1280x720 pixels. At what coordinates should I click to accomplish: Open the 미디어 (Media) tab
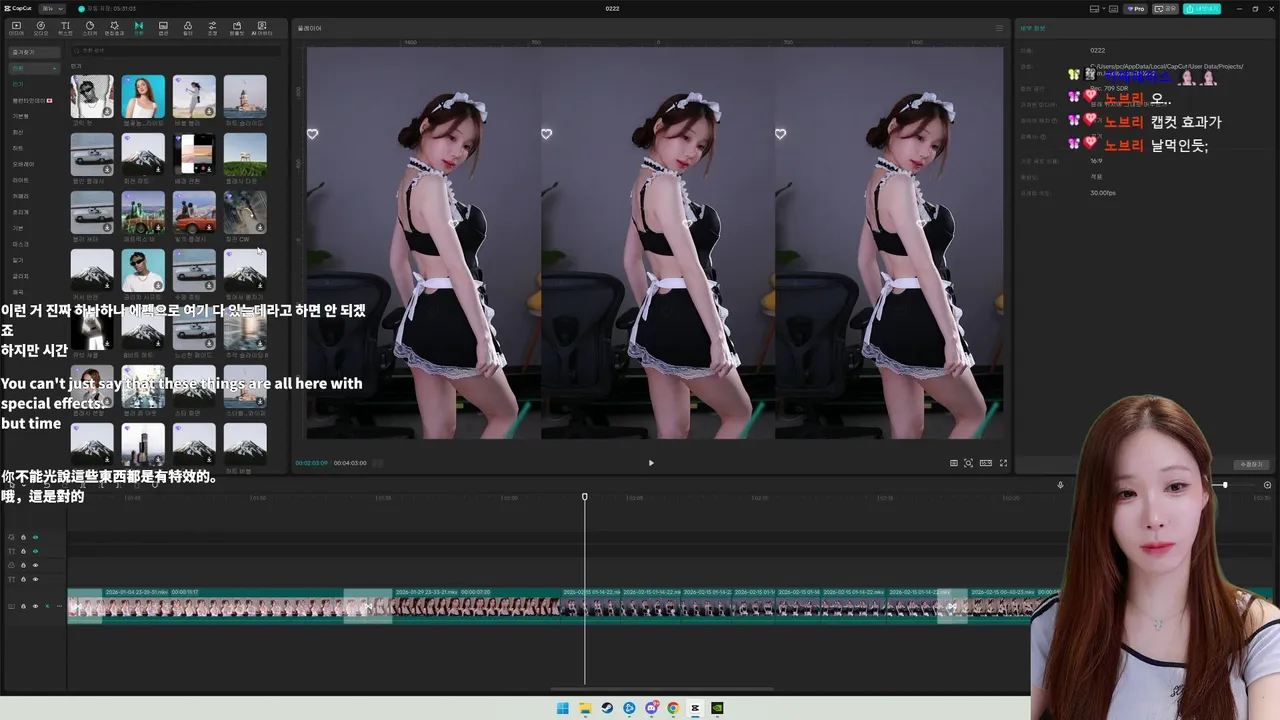[x=16, y=28]
